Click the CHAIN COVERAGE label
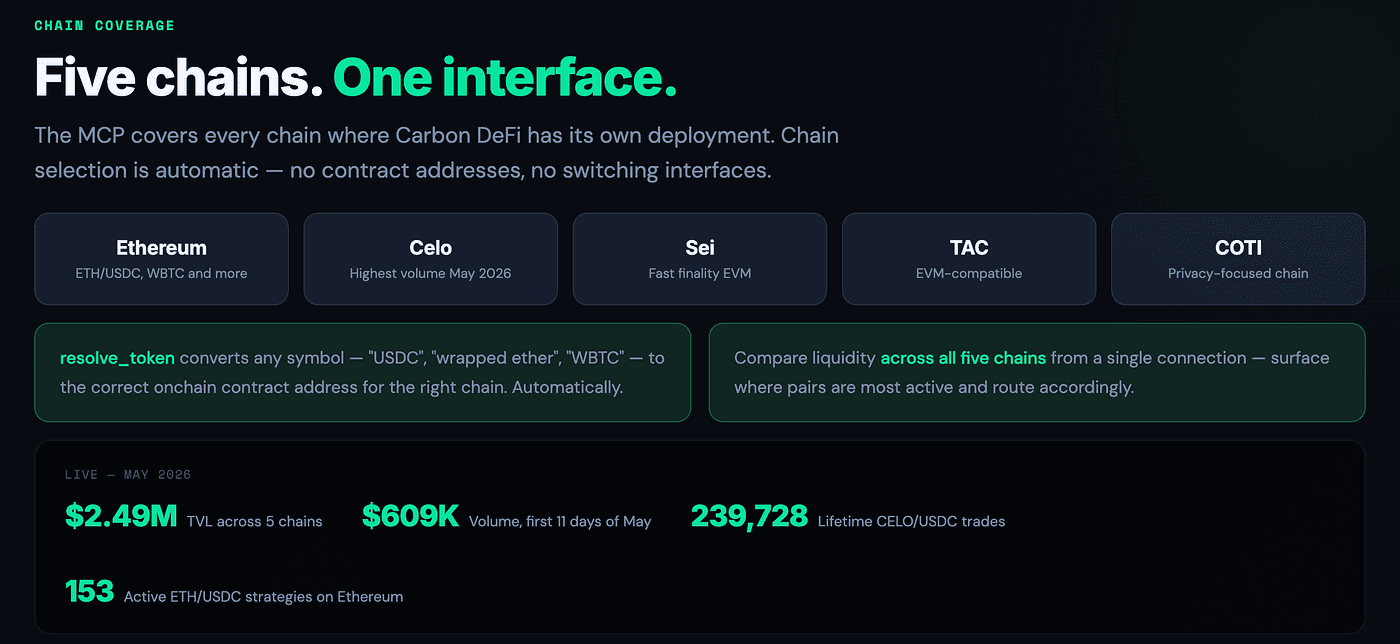Viewport: 1400px width, 644px height. point(104,25)
